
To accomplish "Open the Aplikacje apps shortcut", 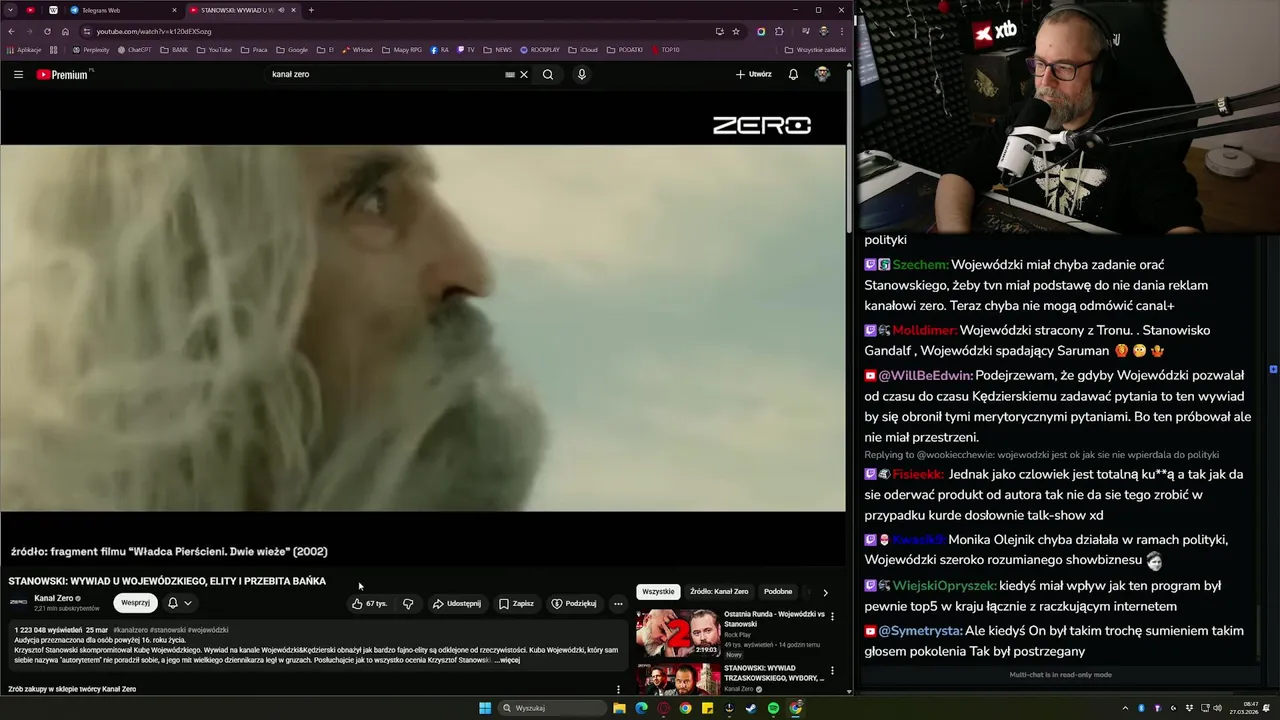I will (24, 49).
